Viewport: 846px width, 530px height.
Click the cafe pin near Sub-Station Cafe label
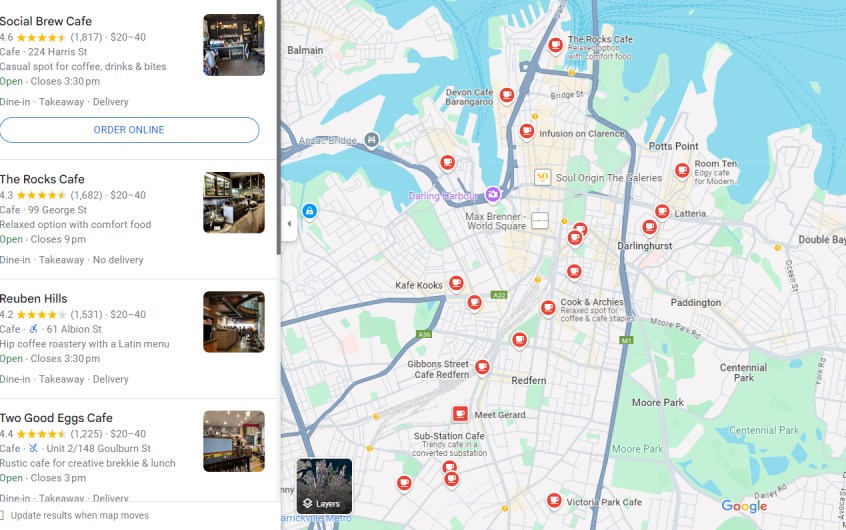[x=449, y=467]
